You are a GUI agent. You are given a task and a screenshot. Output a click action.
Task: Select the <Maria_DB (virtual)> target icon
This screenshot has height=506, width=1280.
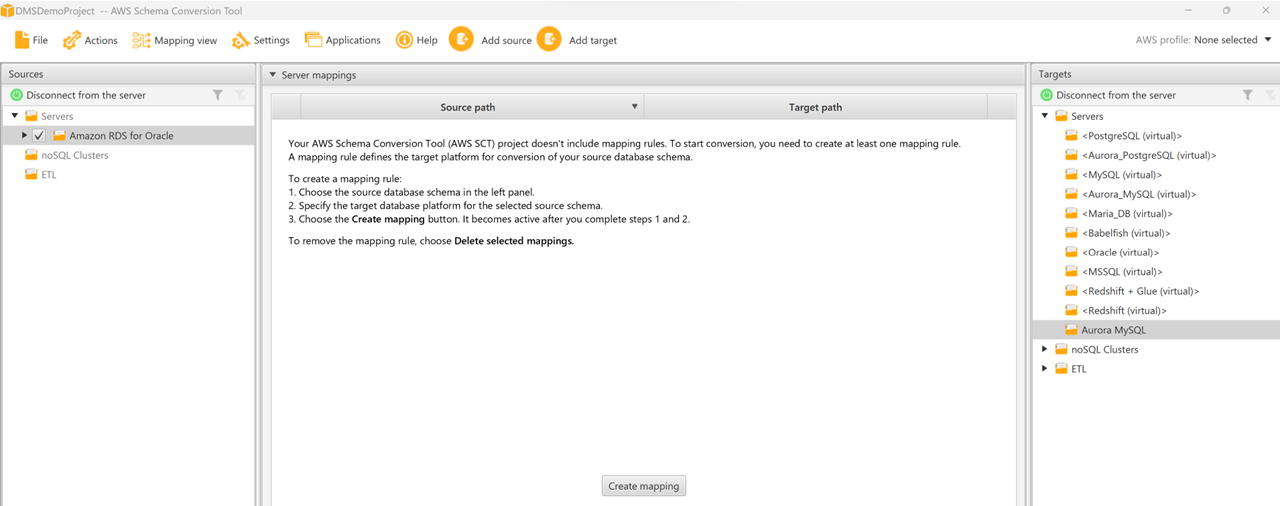(x=1071, y=213)
